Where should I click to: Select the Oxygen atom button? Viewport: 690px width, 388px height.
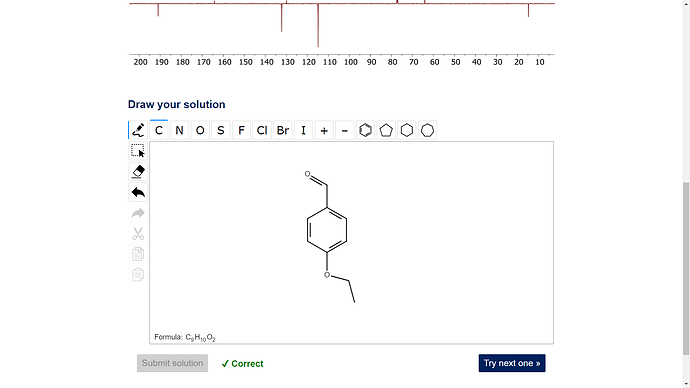200,130
